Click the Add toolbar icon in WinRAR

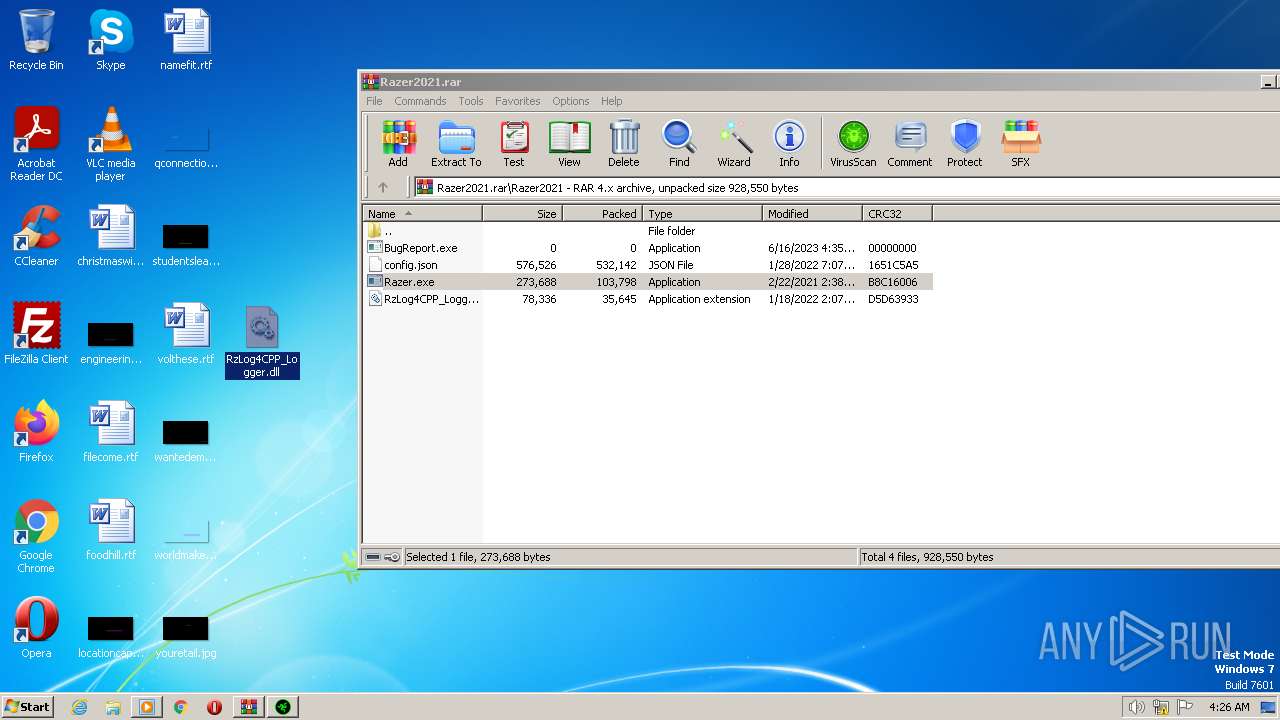[398, 144]
